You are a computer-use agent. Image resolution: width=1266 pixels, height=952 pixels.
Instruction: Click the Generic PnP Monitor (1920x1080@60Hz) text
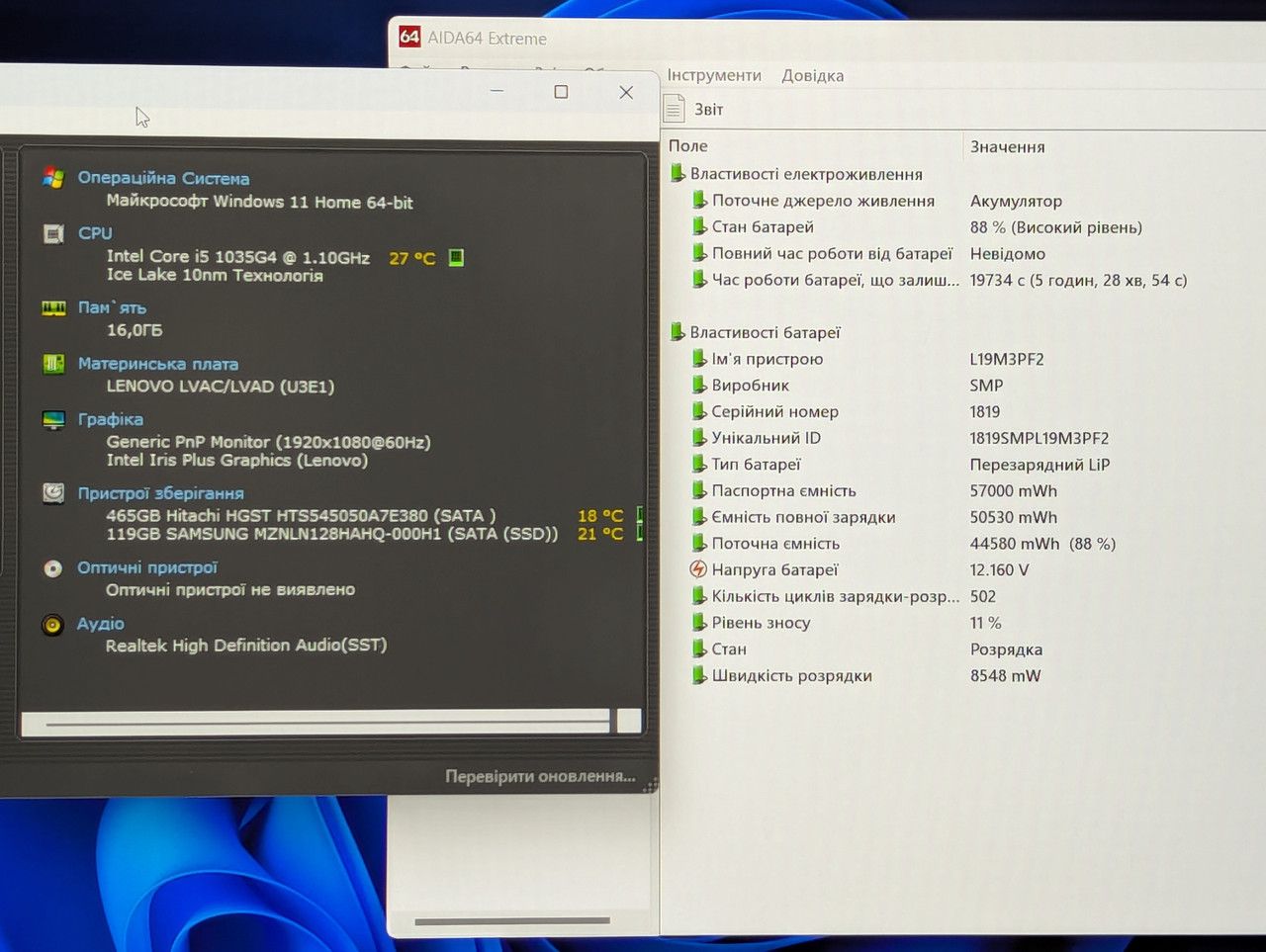click(269, 442)
